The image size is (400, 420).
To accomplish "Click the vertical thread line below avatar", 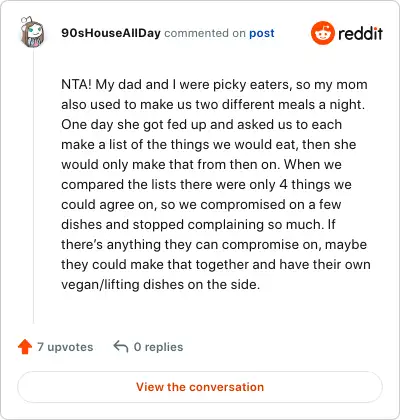I will pyautogui.click(x=33, y=187).
